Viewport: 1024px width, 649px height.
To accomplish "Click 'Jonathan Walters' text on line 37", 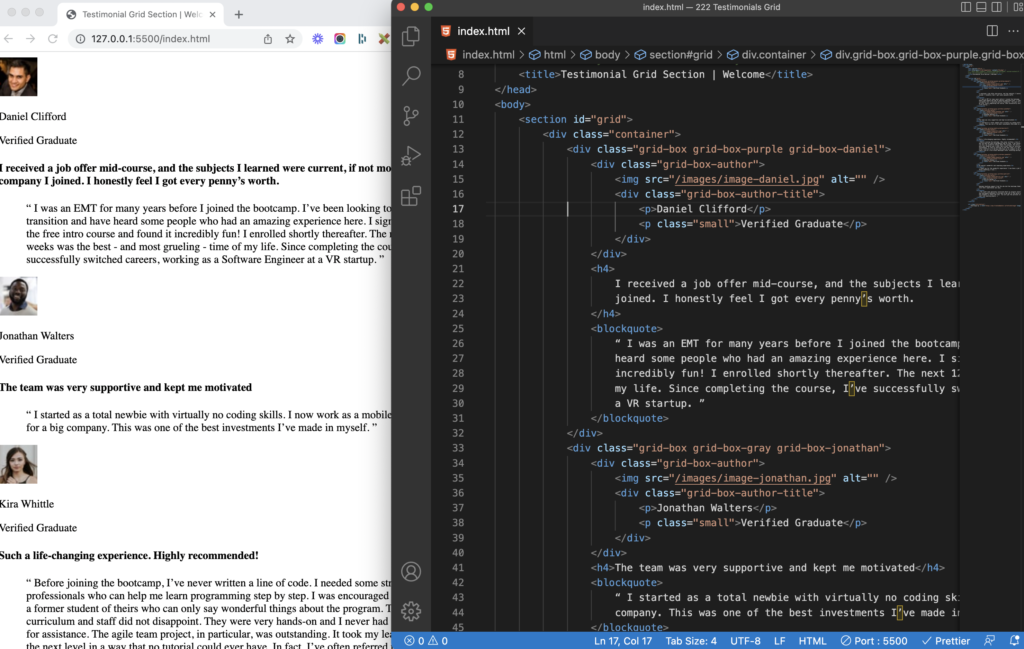I will [x=705, y=508].
